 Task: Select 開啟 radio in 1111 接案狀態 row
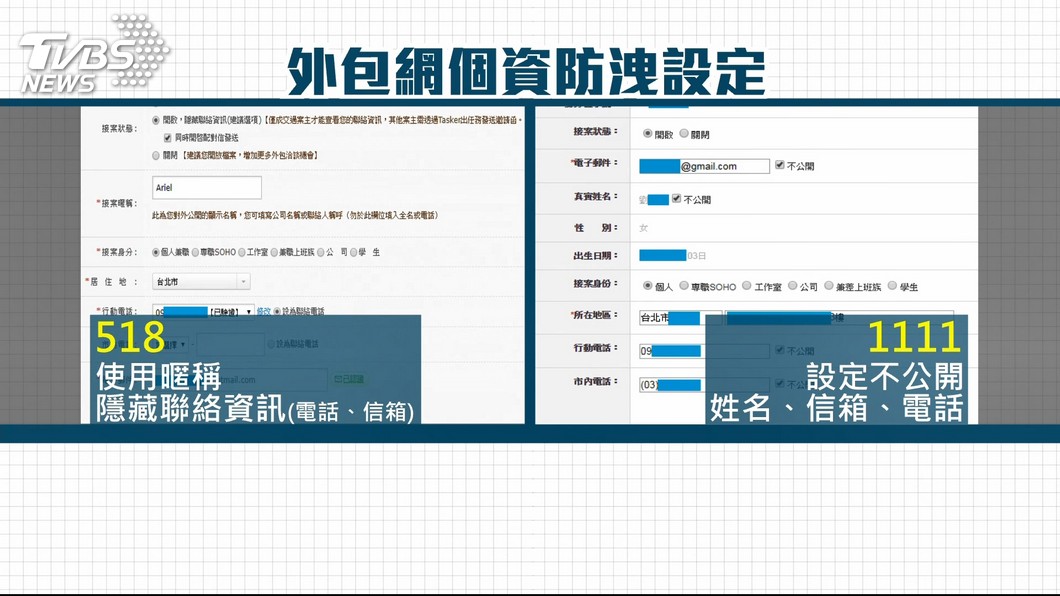pos(648,134)
